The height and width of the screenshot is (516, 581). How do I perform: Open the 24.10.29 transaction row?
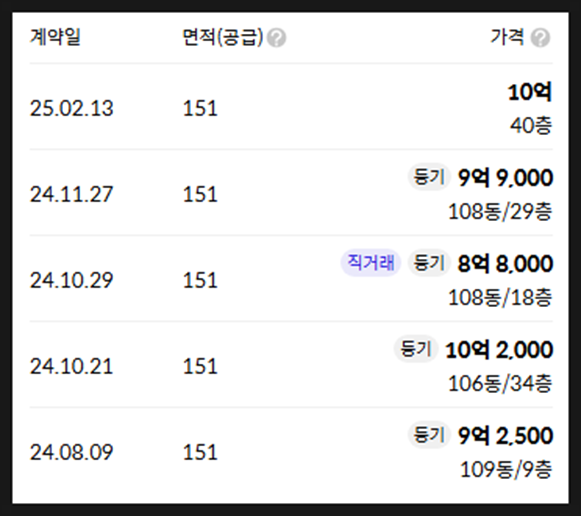coord(291,279)
